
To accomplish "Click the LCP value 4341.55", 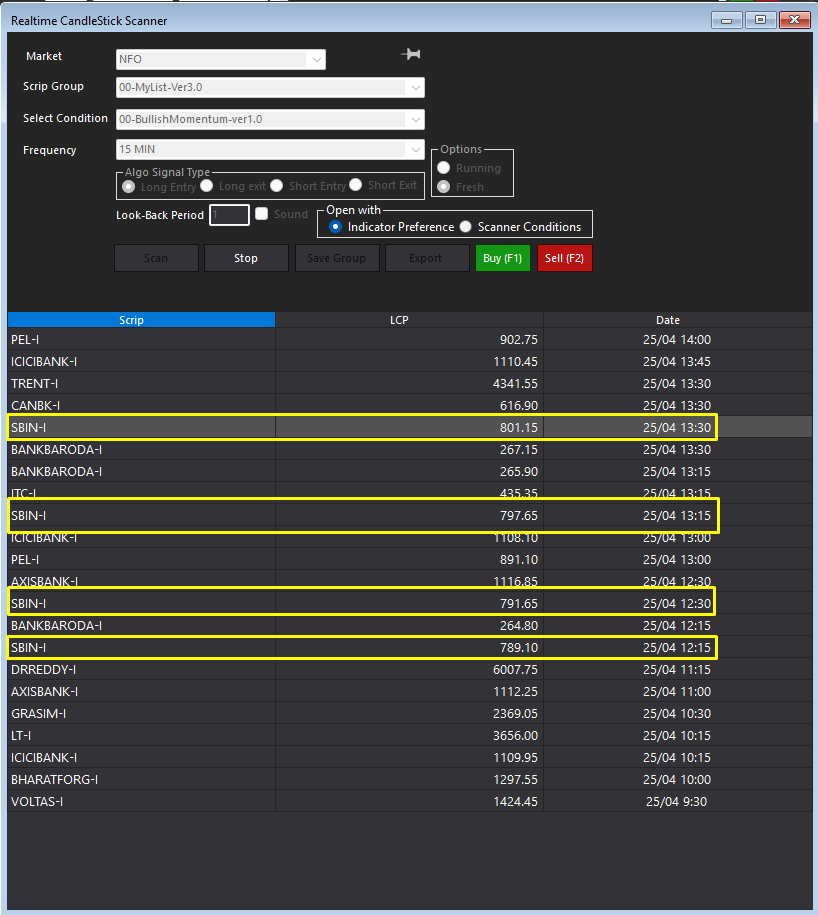I will [x=515, y=384].
